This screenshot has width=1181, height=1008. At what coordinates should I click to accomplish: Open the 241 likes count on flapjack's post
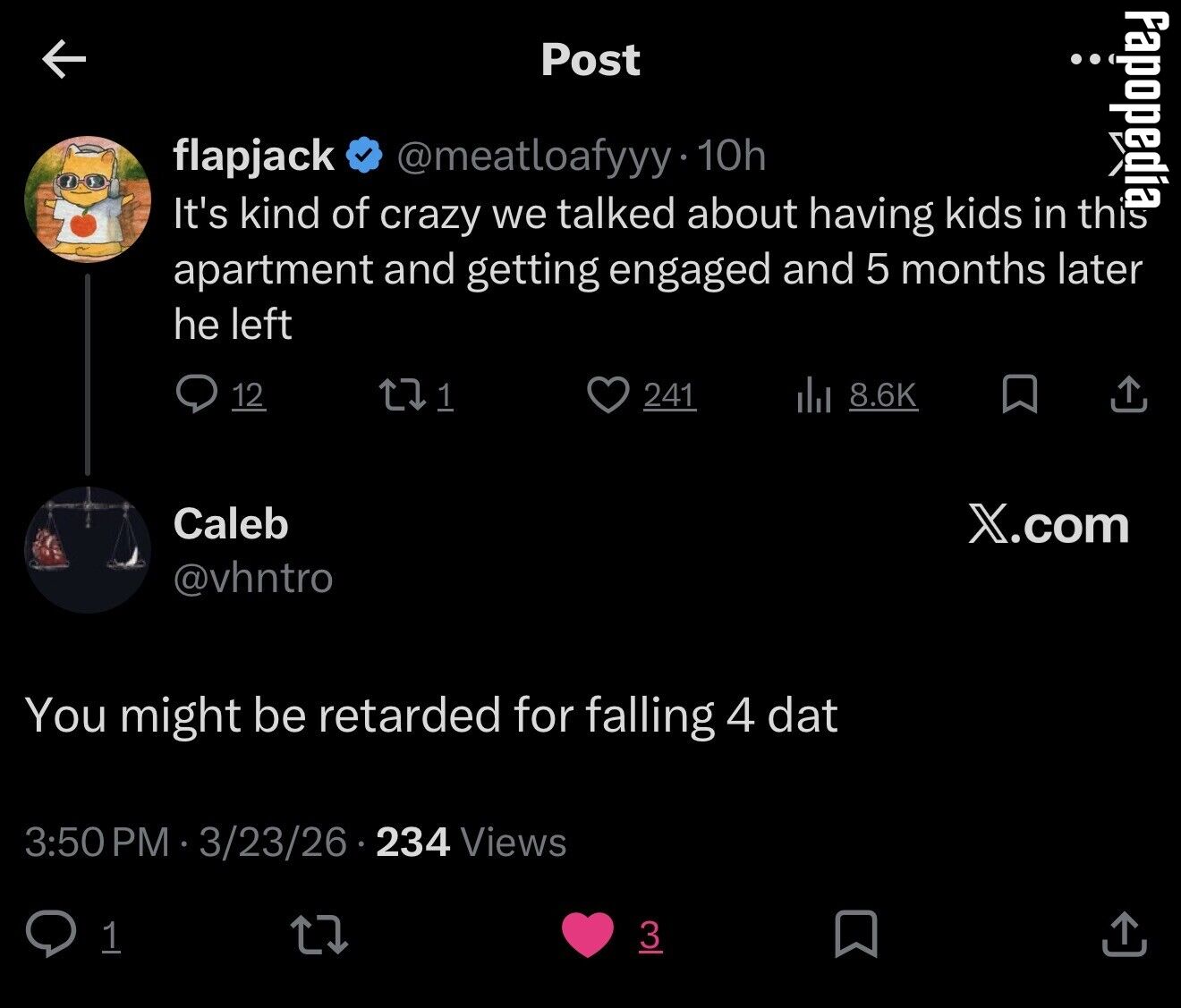[669, 394]
